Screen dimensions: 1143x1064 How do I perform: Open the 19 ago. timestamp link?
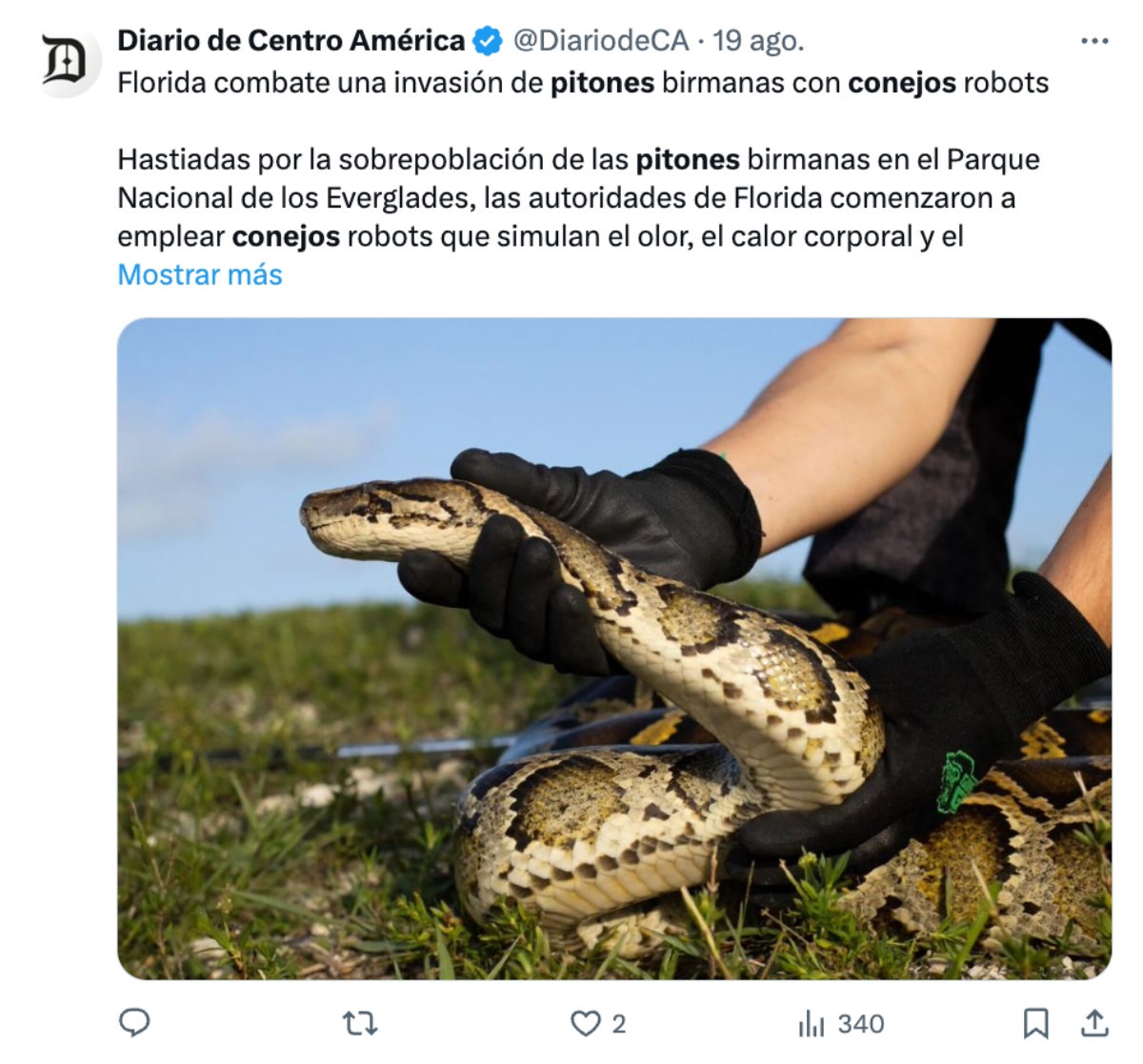click(x=758, y=41)
